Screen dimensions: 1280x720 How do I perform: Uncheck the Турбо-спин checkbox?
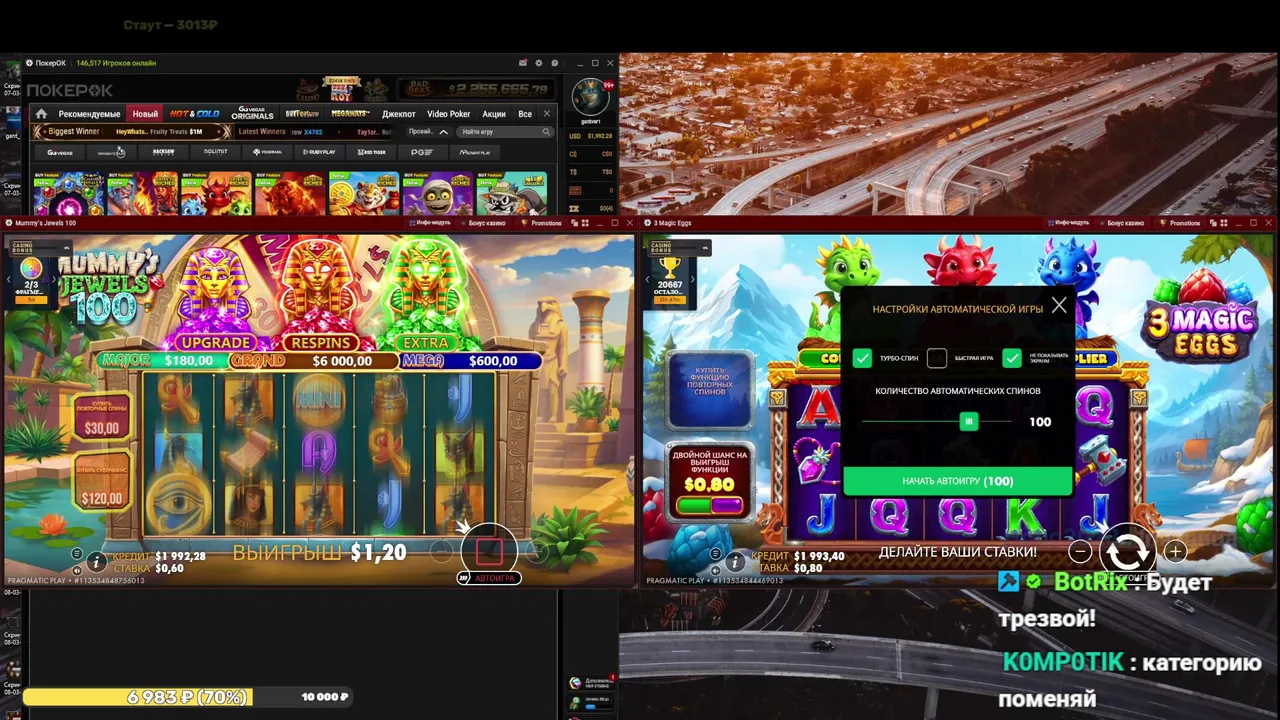[x=862, y=358]
